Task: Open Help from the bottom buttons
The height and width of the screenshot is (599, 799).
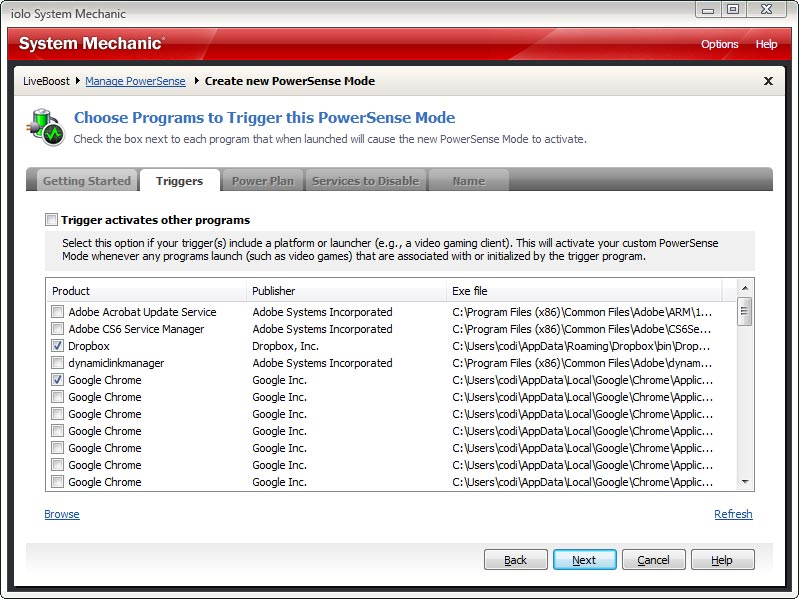Action: pyautogui.click(x=722, y=560)
